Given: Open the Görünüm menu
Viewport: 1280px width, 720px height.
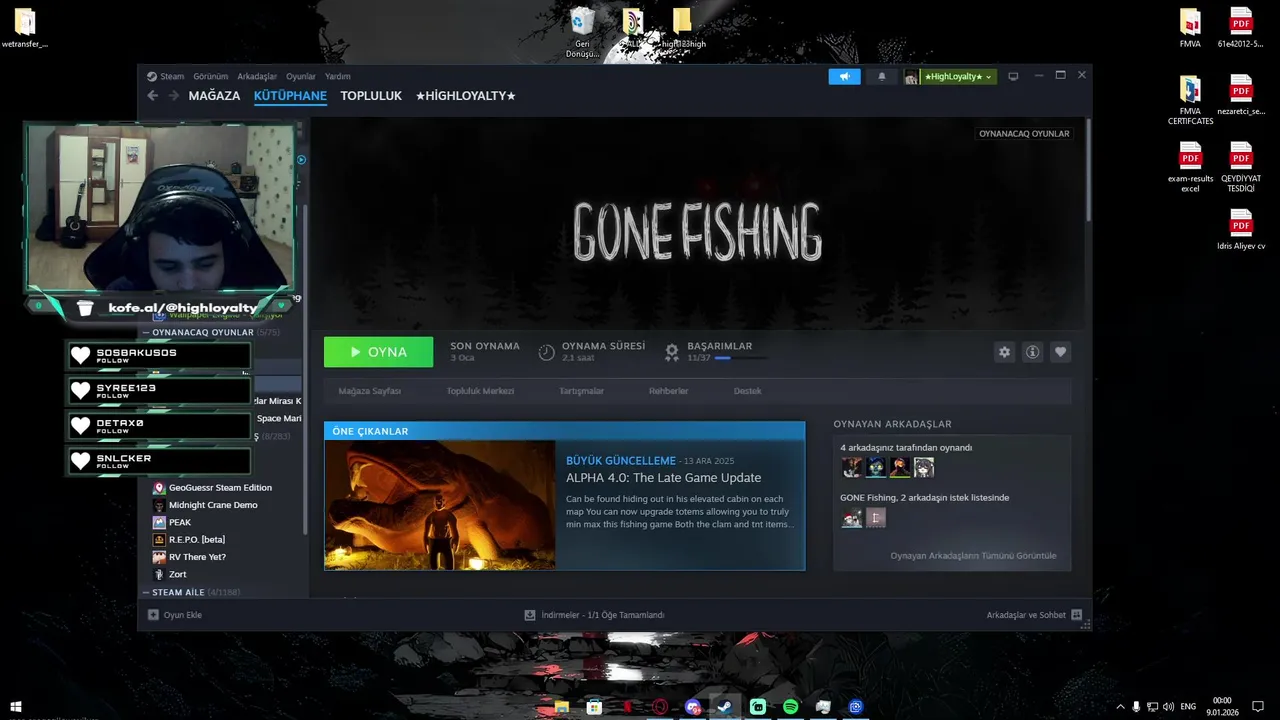Looking at the screenshot, I should pos(210,76).
